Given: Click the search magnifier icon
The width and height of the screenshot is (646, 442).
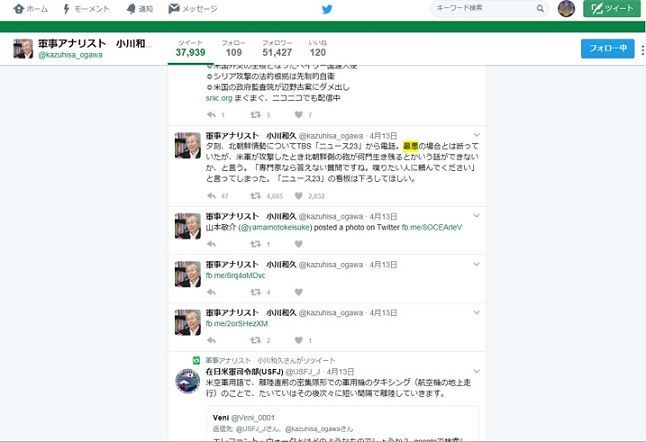Looking at the screenshot, I should [540, 8].
